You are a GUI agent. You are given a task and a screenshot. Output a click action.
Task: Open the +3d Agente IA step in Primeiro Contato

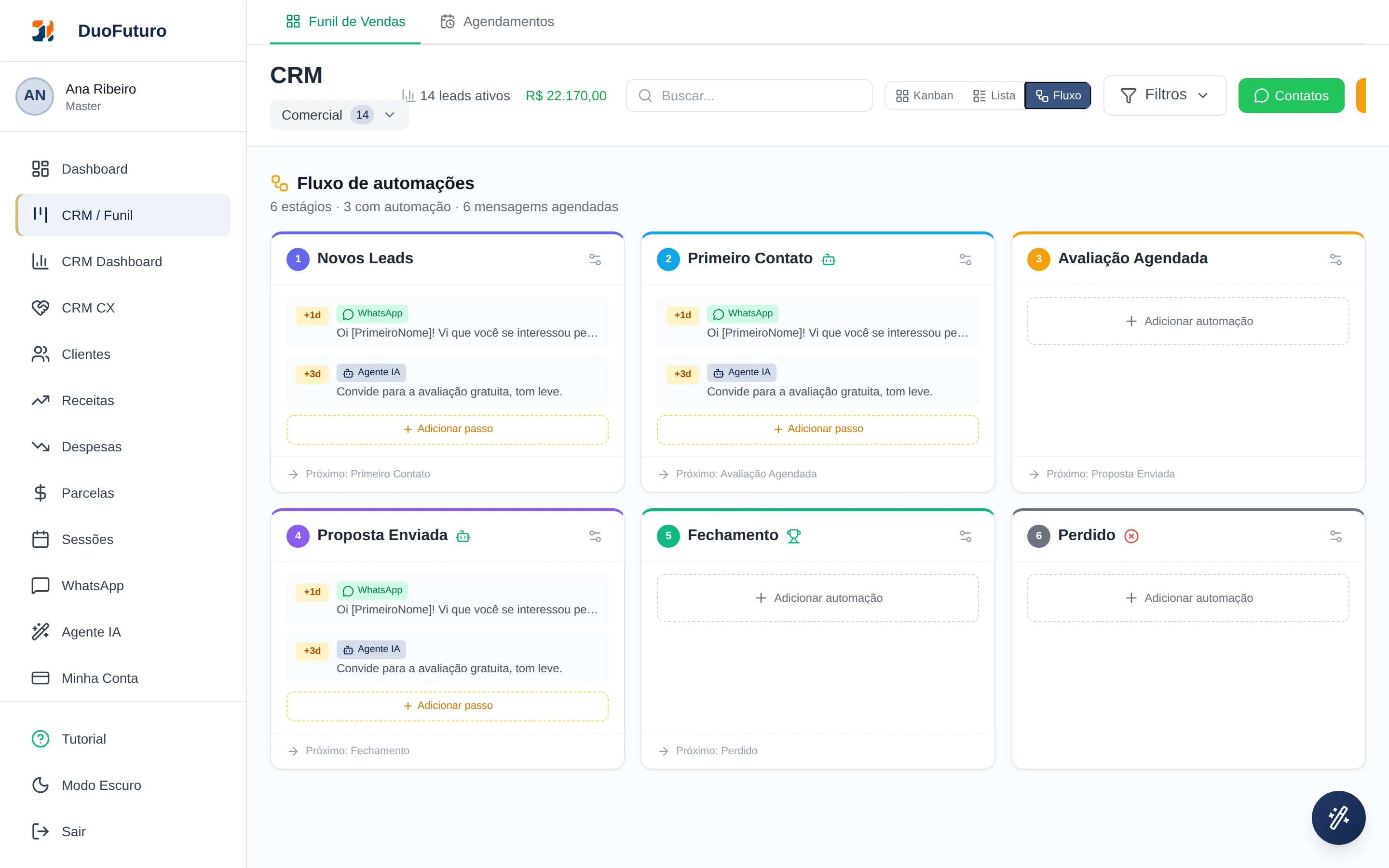pyautogui.click(x=817, y=382)
